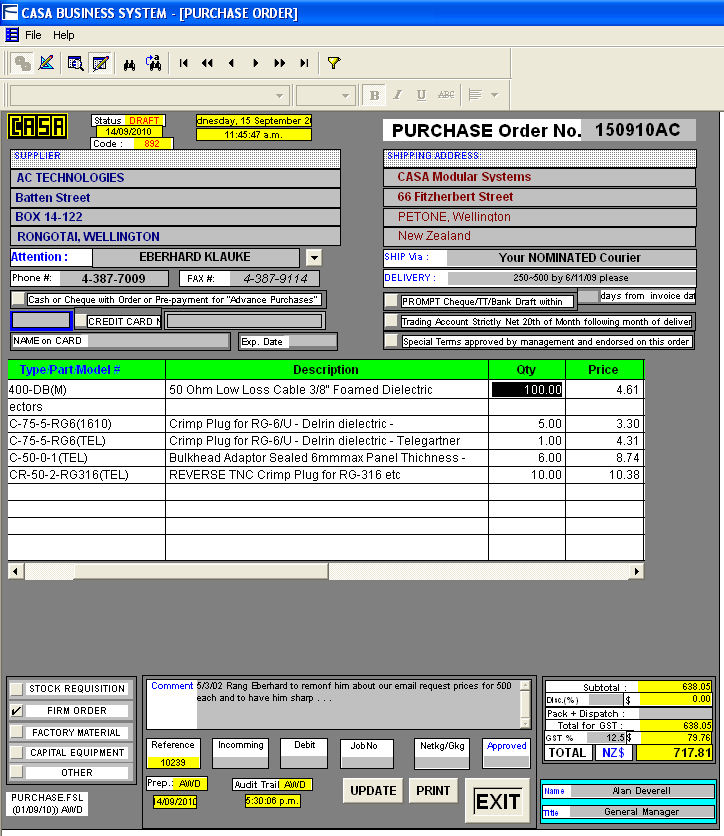Toggle Italic formatting

[x=398, y=95]
